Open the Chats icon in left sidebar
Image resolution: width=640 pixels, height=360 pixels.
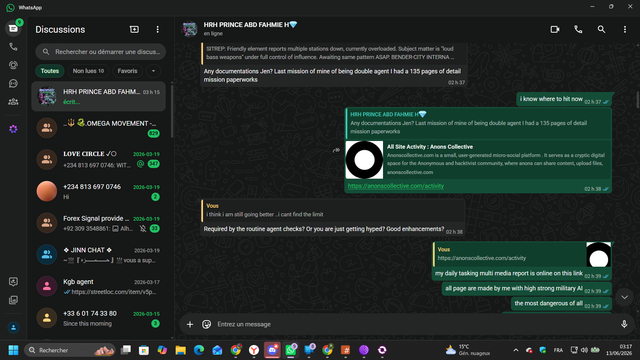pyautogui.click(x=13, y=28)
